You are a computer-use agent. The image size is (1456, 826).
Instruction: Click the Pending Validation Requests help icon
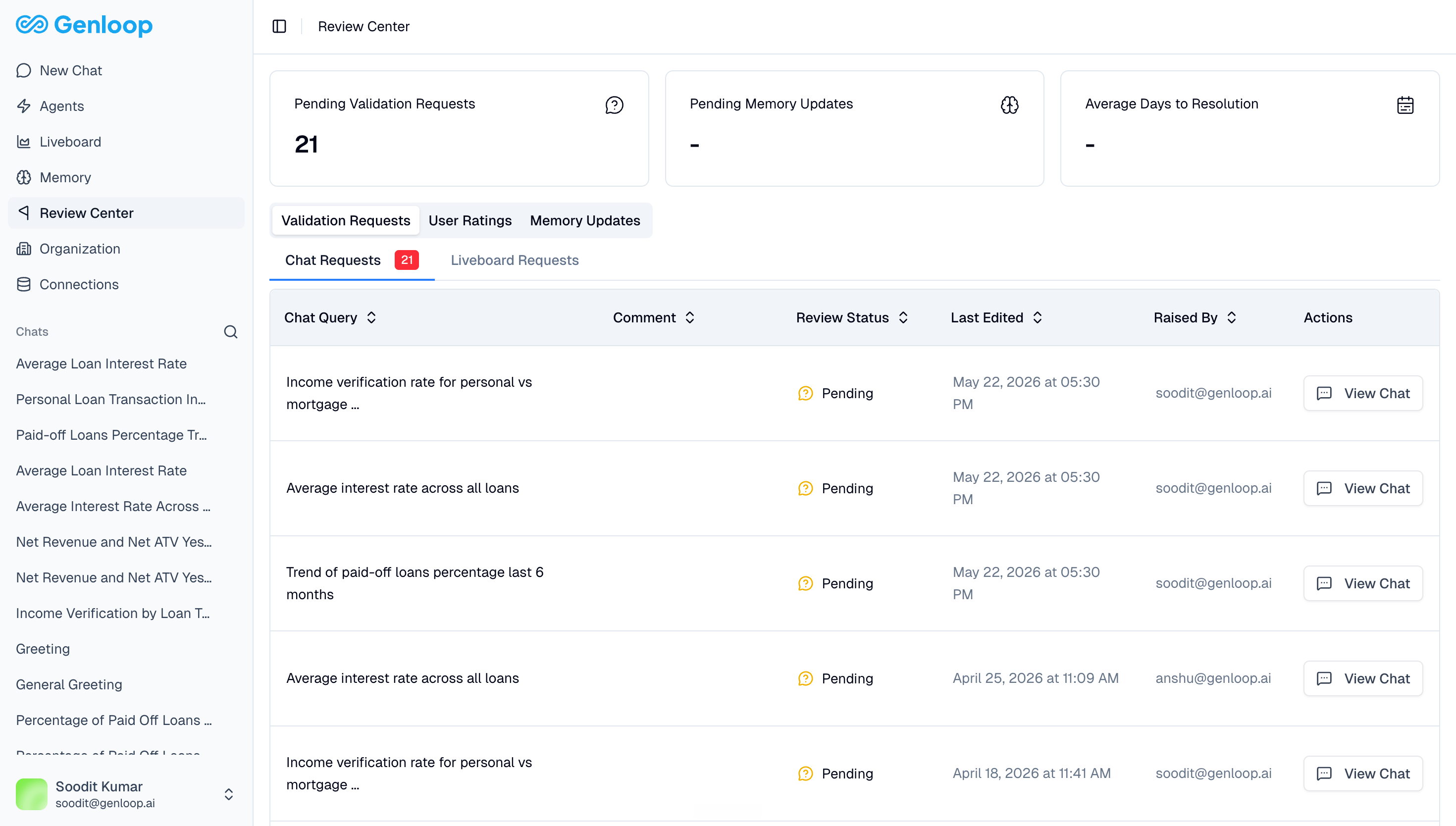coord(614,105)
